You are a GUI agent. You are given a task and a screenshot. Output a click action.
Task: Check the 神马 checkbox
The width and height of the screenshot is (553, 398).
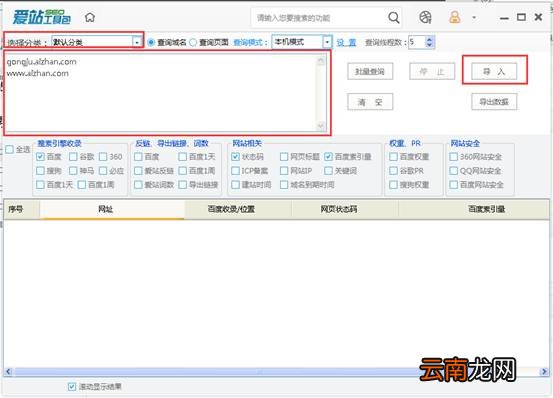[x=73, y=171]
